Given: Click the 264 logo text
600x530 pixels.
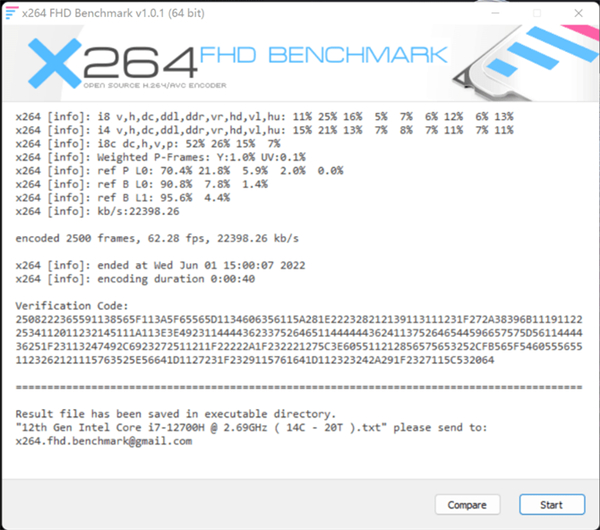Looking at the screenshot, I should [140, 63].
